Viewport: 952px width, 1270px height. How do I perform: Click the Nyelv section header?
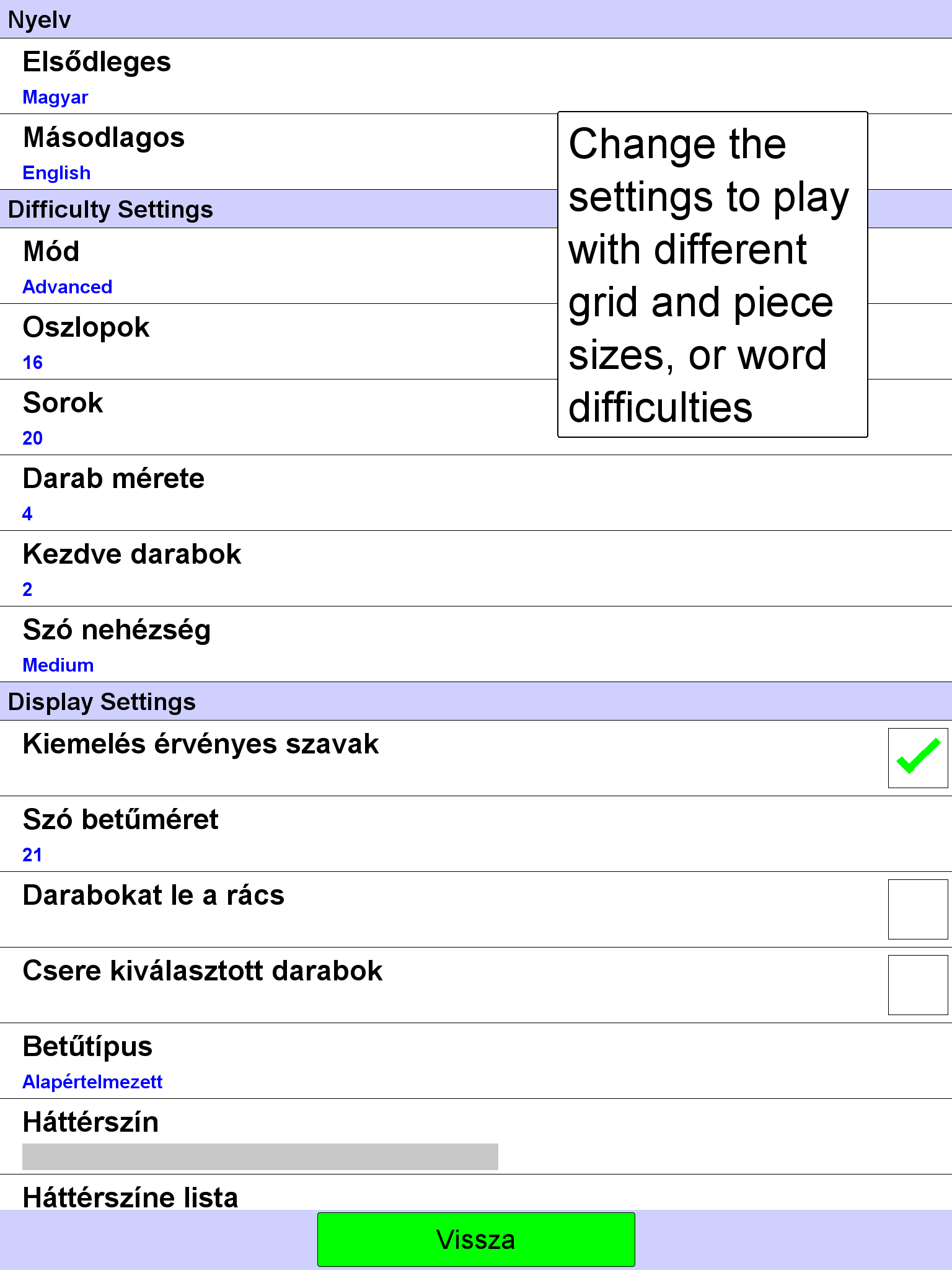click(x=476, y=19)
